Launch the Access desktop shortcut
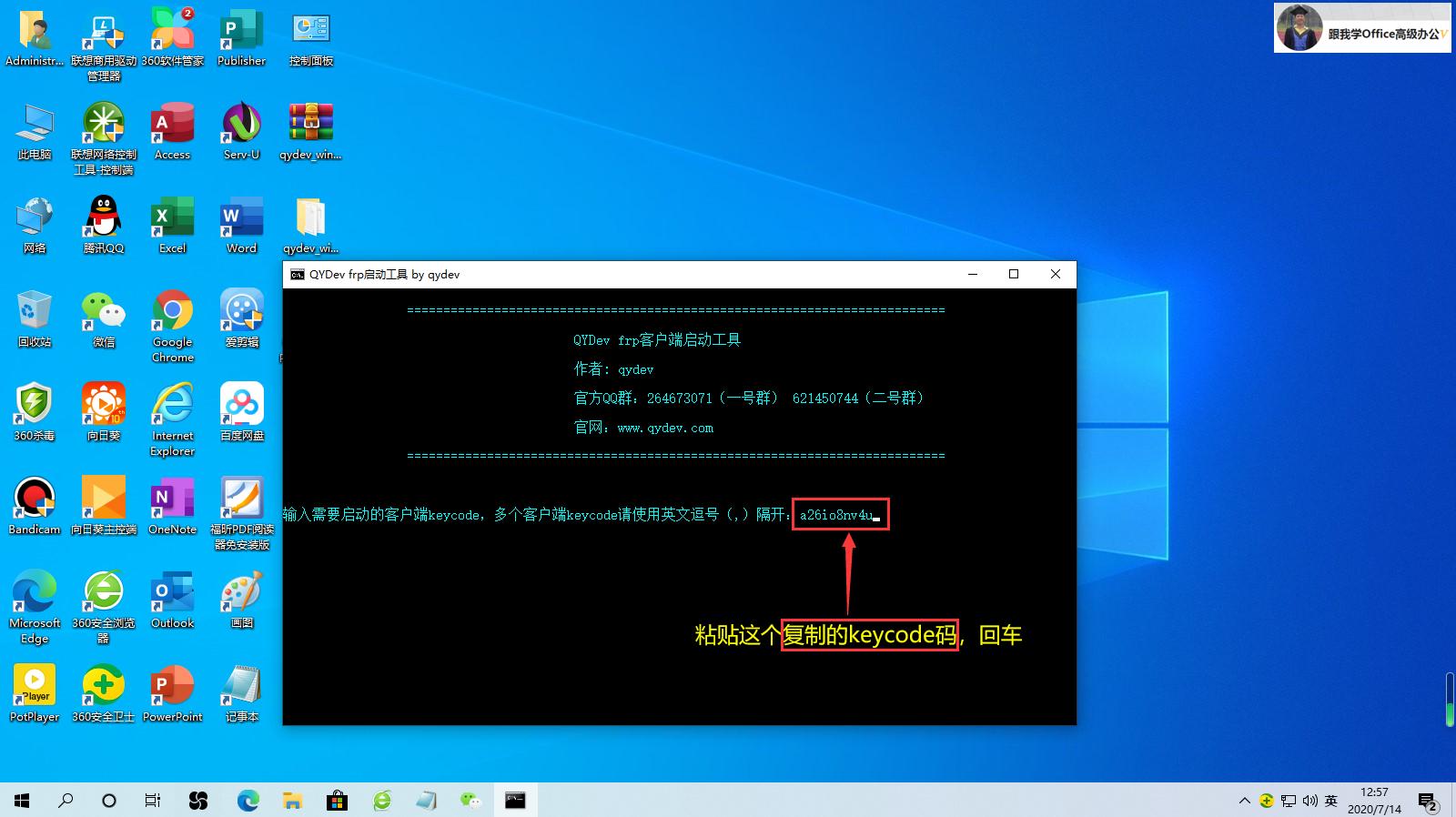The width and height of the screenshot is (1456, 817). pos(173,132)
